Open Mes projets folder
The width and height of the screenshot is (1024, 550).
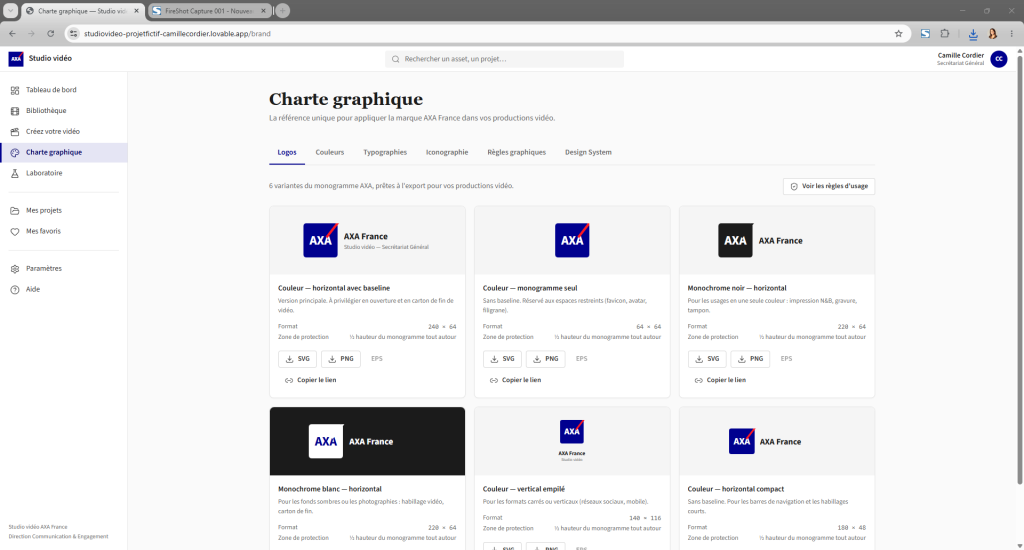pos(63,210)
